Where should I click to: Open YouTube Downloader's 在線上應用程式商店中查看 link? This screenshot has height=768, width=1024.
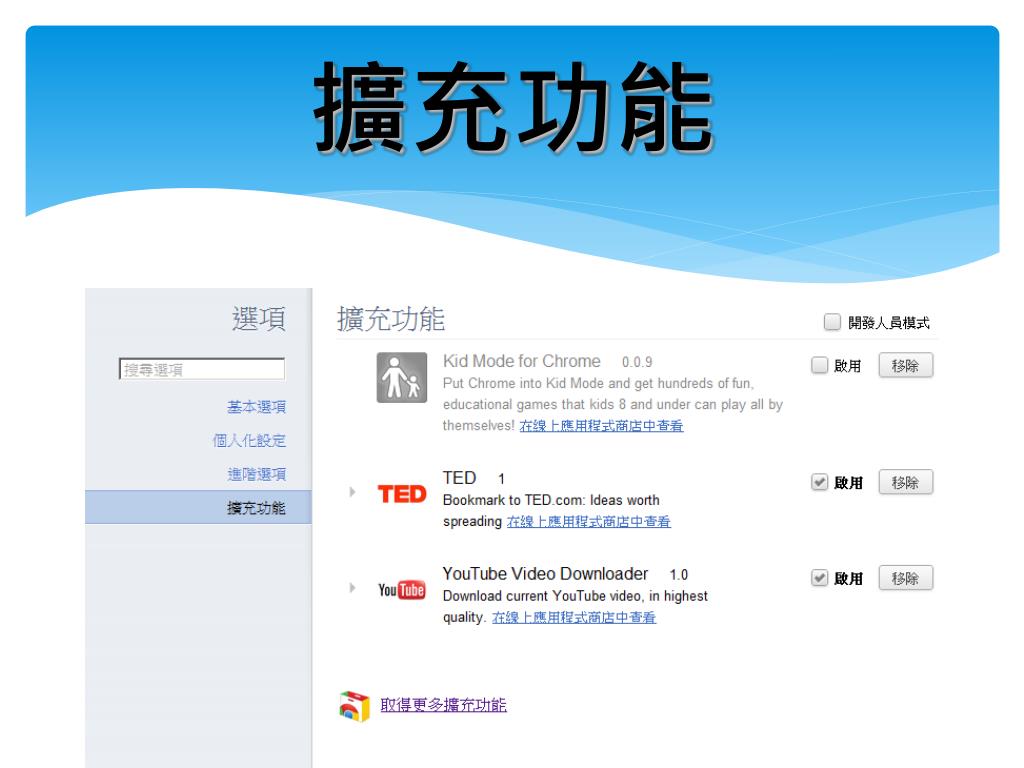point(573,617)
